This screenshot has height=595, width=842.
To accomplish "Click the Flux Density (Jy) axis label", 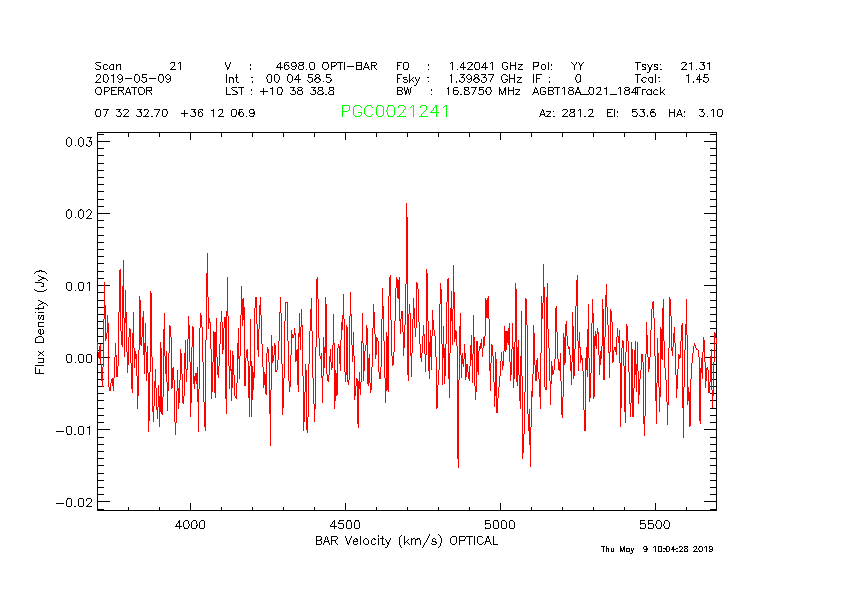I will click(x=41, y=321).
